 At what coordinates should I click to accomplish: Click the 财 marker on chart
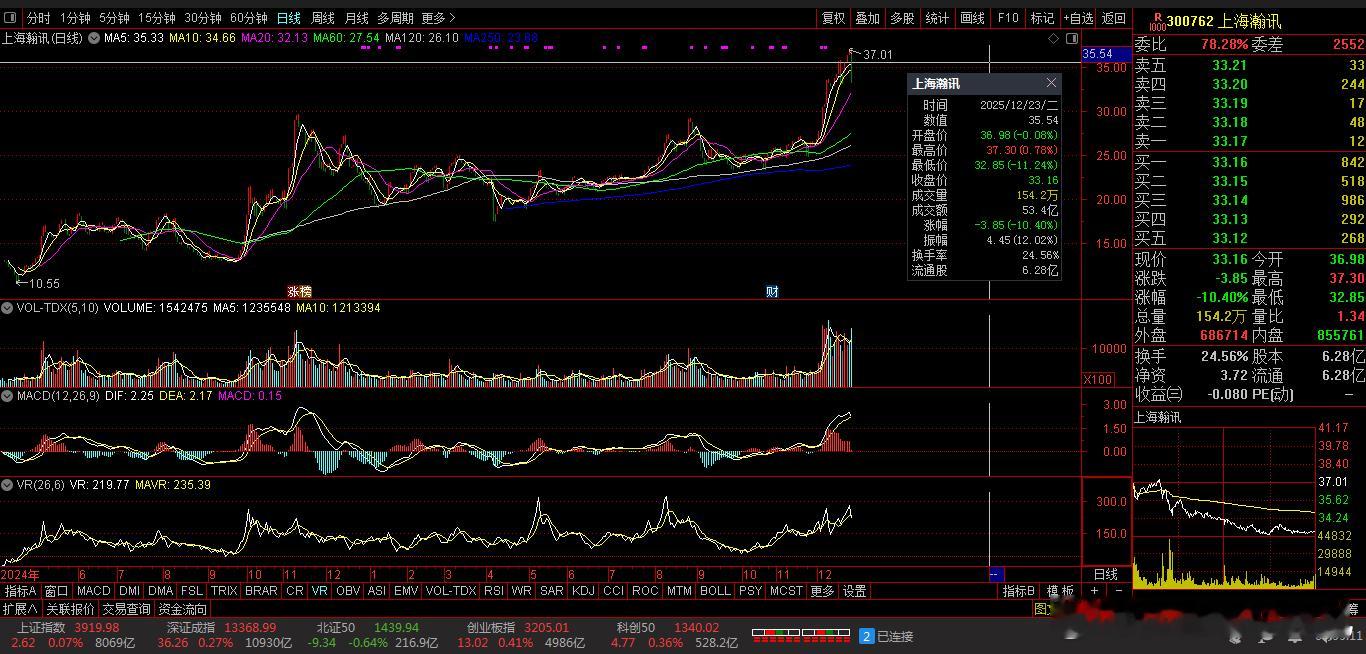[x=772, y=291]
